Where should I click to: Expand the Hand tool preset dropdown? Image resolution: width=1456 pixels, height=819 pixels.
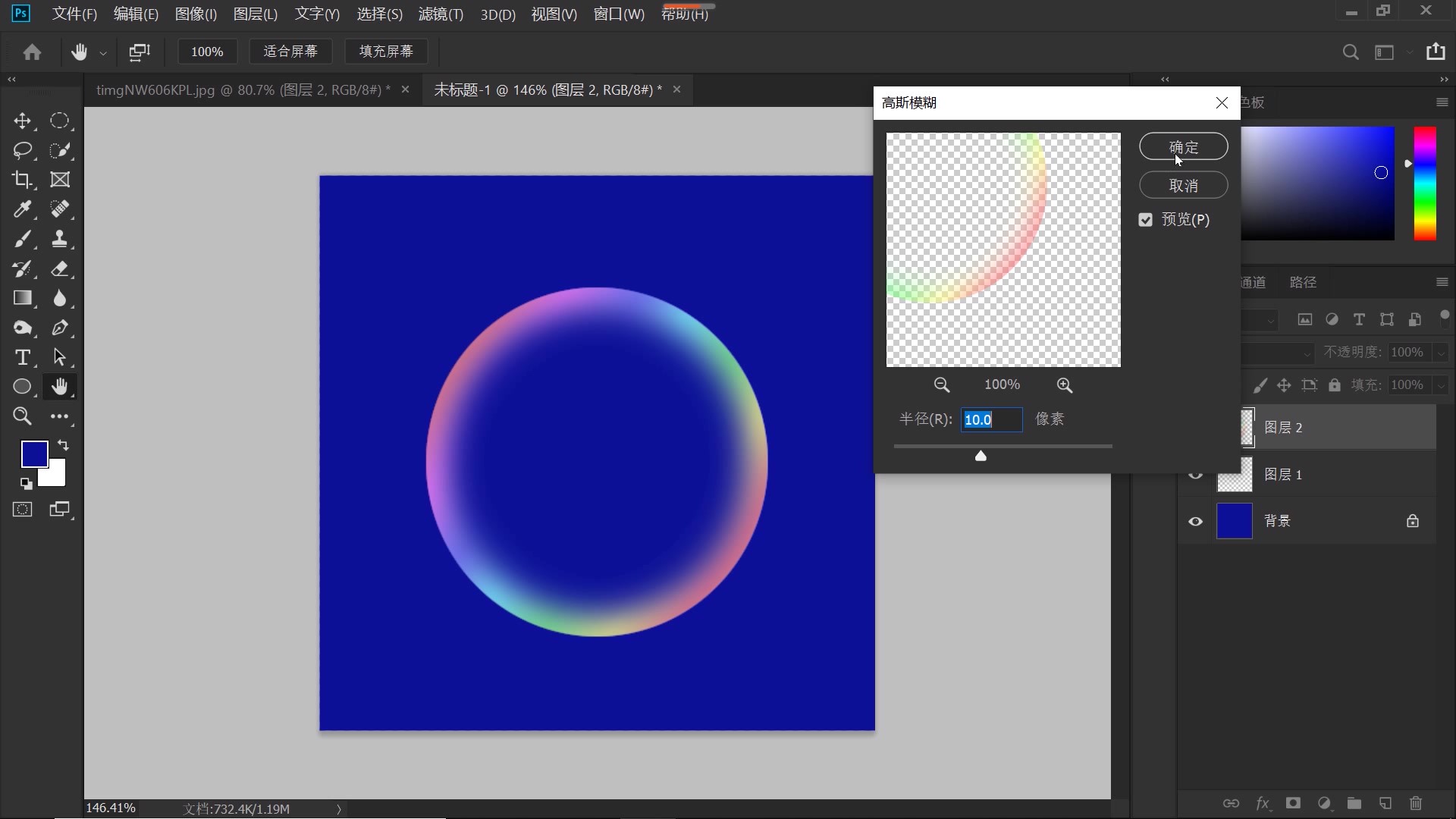point(103,53)
